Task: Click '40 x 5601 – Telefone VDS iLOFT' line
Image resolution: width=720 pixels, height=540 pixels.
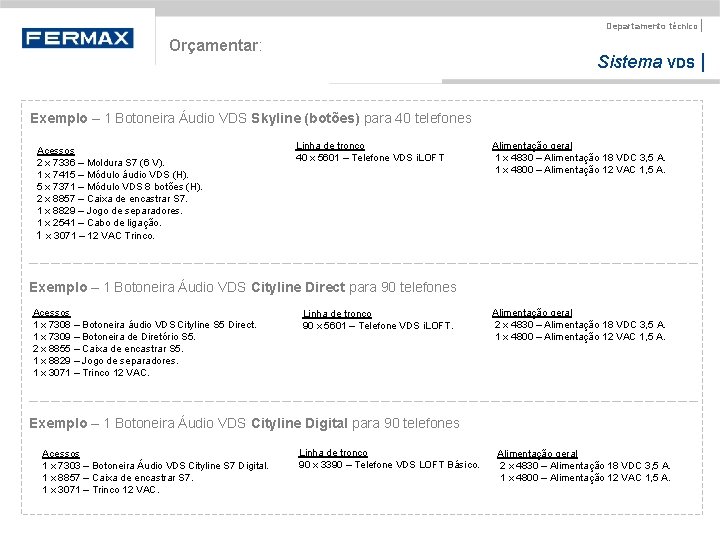Action: point(370,158)
